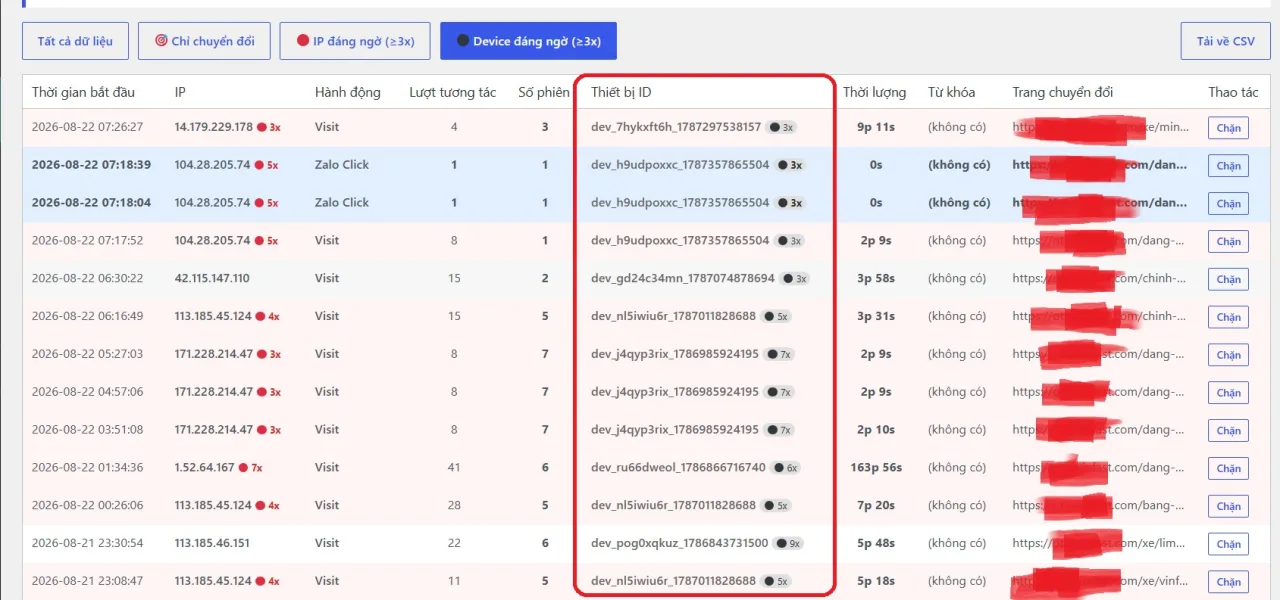Click the red 7x IP badge
This screenshot has width=1280, height=600.
click(x=251, y=467)
